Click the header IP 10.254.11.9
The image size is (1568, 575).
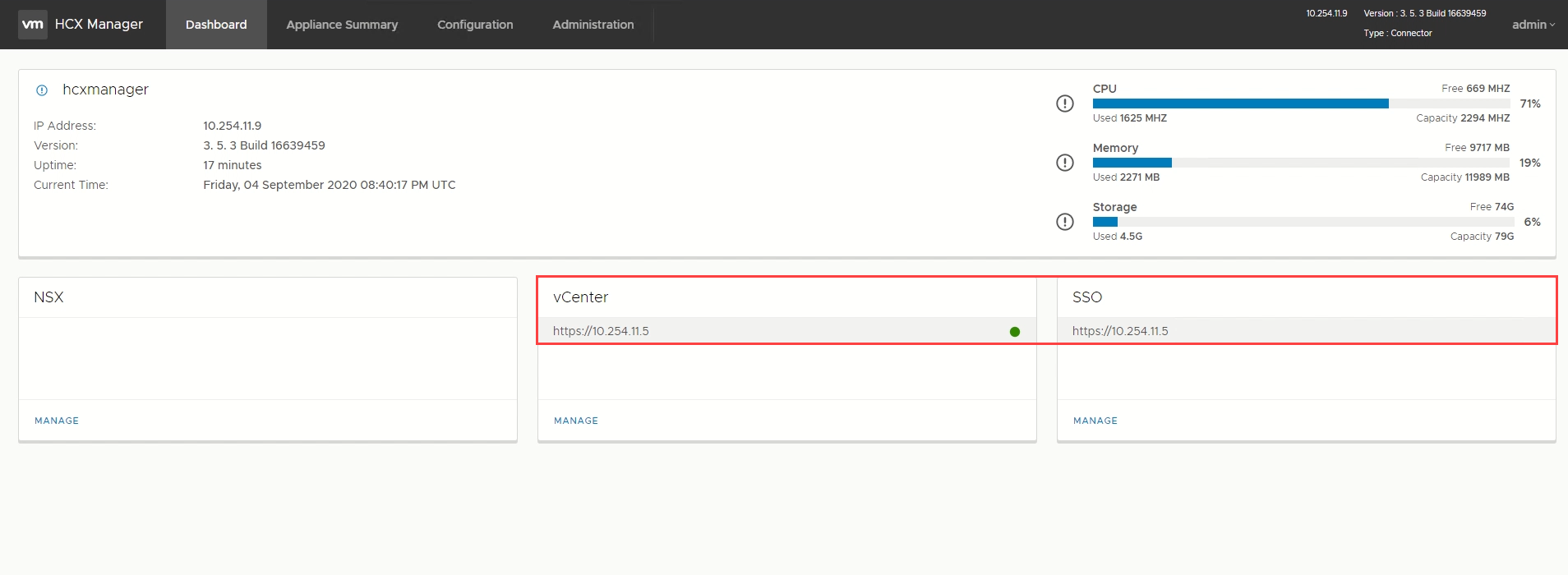(1326, 13)
